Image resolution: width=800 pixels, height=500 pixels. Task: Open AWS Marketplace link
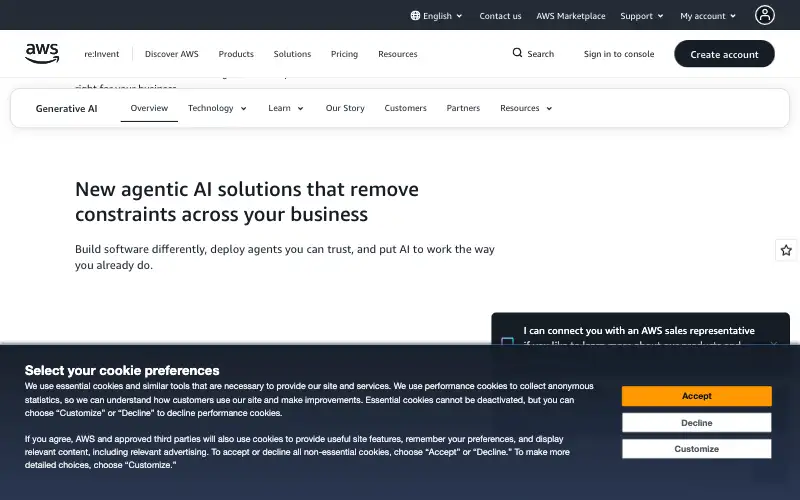(570, 16)
